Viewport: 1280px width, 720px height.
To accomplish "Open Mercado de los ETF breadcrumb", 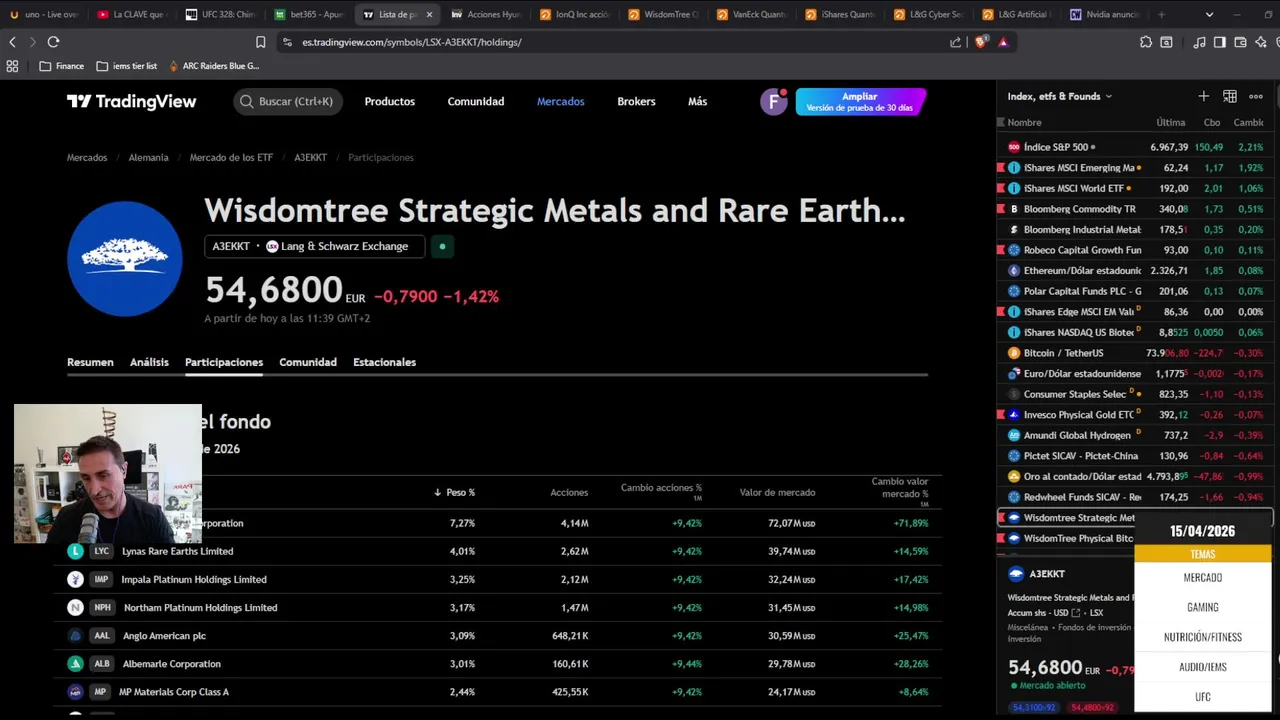I will coord(231,157).
